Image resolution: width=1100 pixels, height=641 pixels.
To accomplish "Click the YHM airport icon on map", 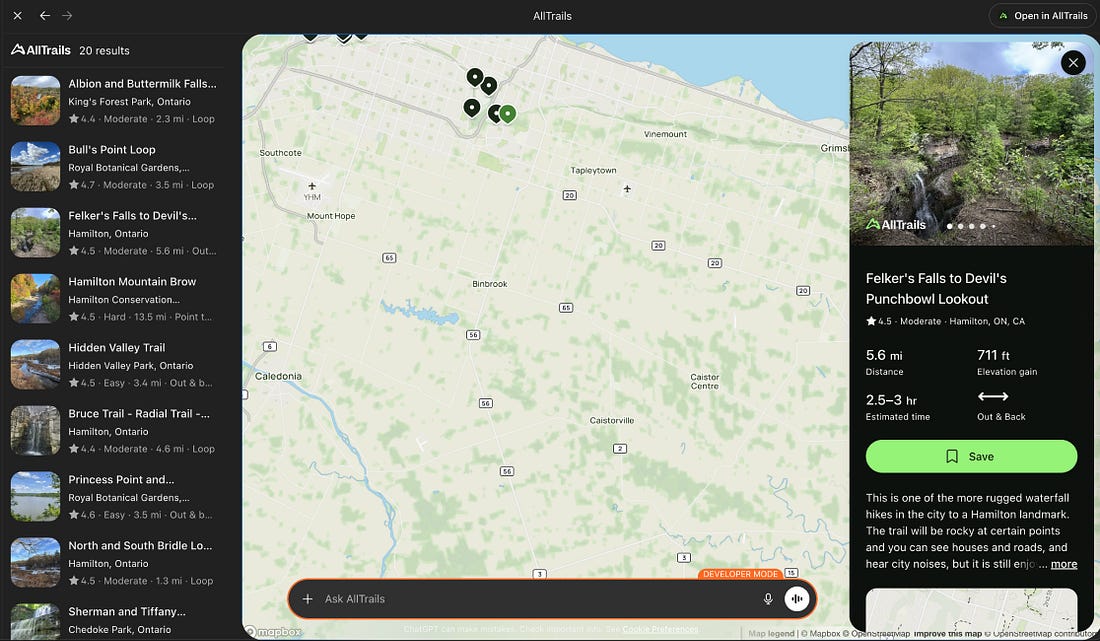I will (x=312, y=186).
